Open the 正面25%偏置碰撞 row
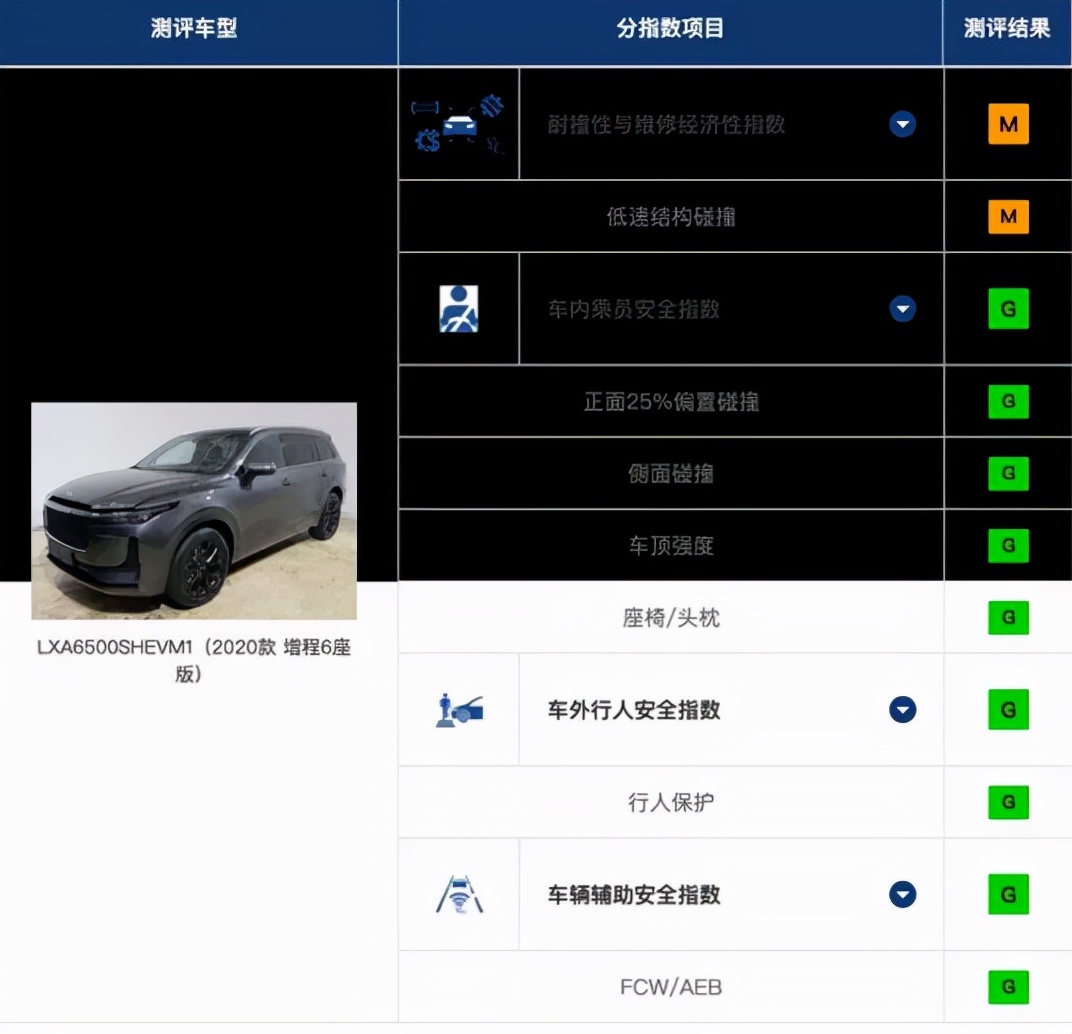This screenshot has height=1034, width=1072. [x=671, y=402]
